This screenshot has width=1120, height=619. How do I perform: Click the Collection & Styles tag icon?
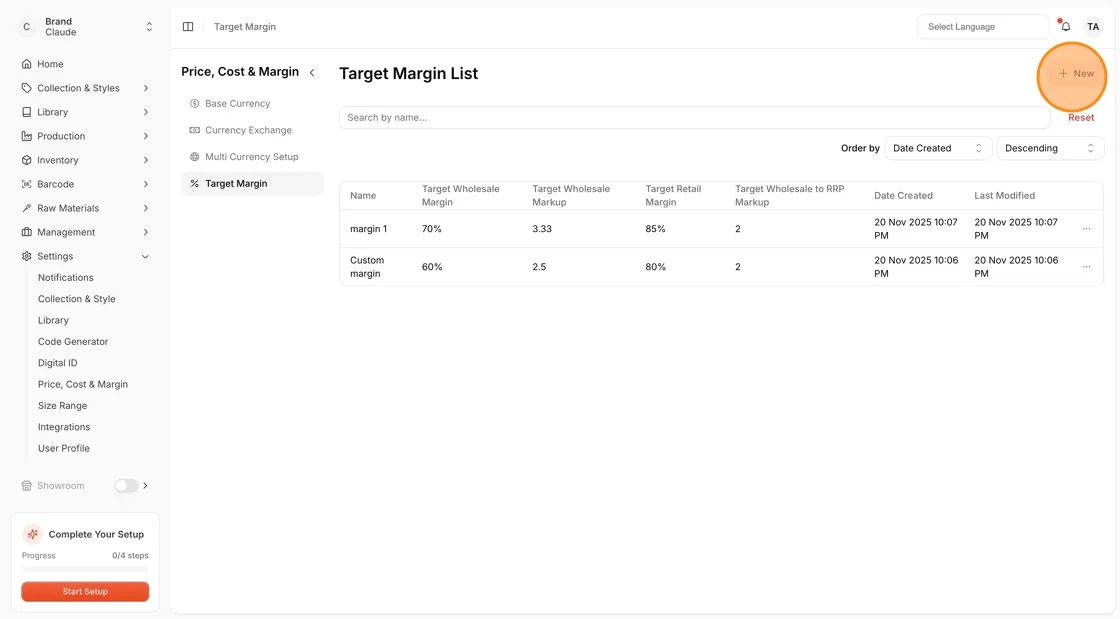point(26,88)
